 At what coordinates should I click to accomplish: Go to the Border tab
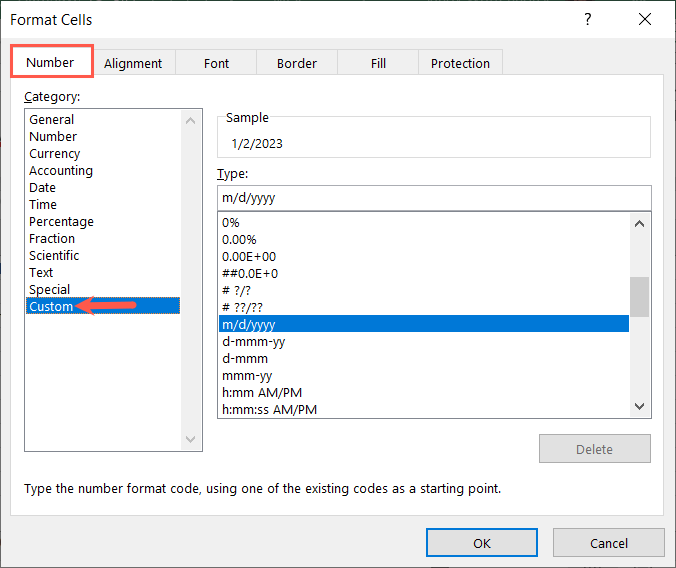(297, 63)
